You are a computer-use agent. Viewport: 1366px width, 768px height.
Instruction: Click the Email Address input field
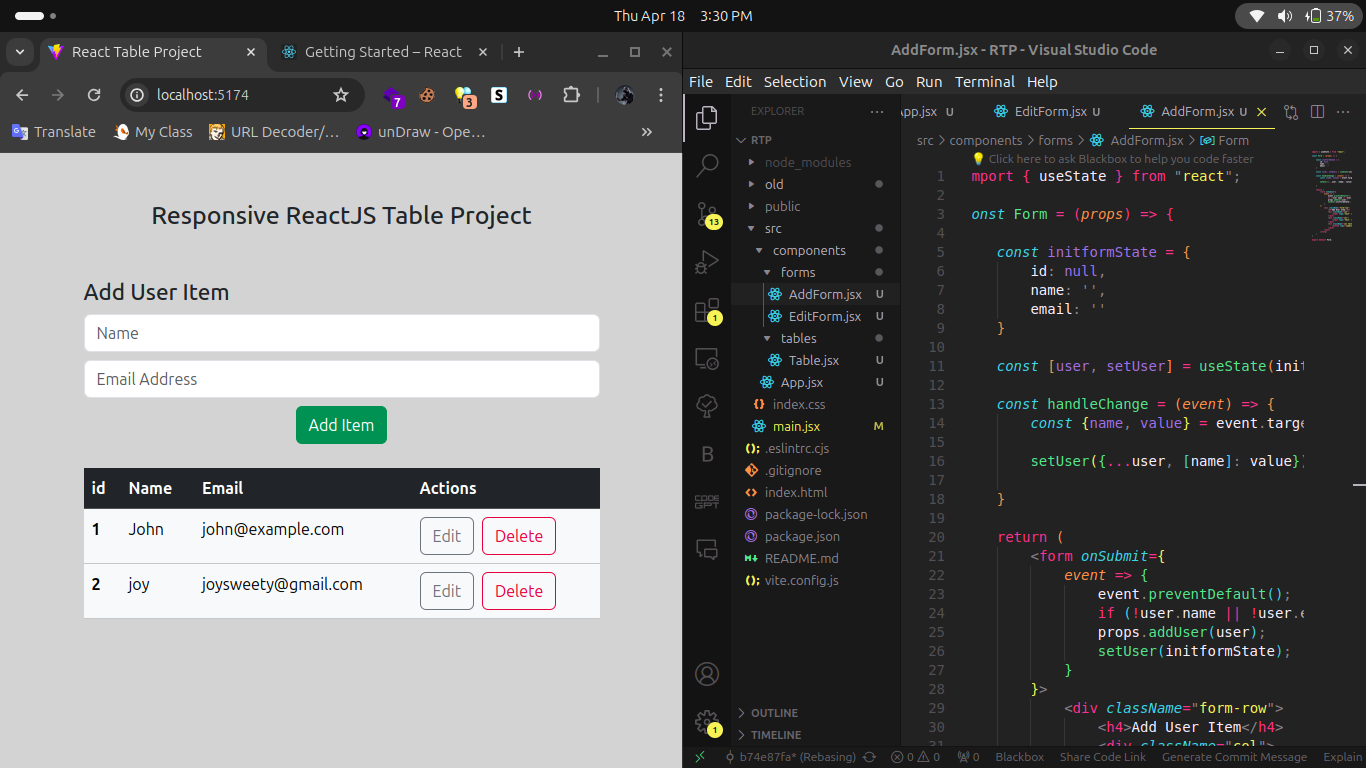pyautogui.click(x=342, y=379)
